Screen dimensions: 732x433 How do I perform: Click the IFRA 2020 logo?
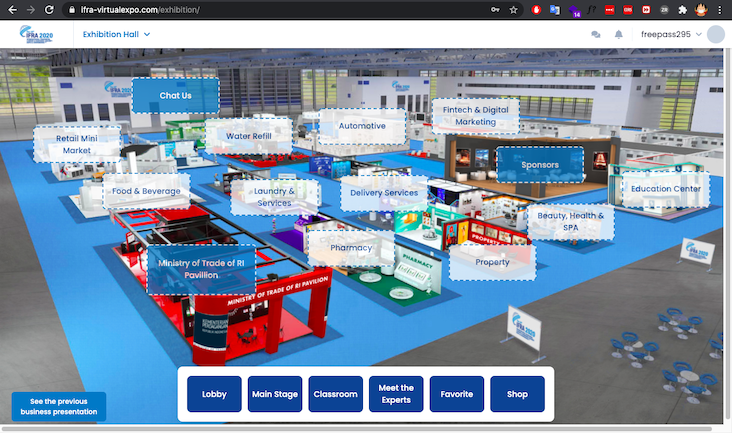click(x=36, y=34)
